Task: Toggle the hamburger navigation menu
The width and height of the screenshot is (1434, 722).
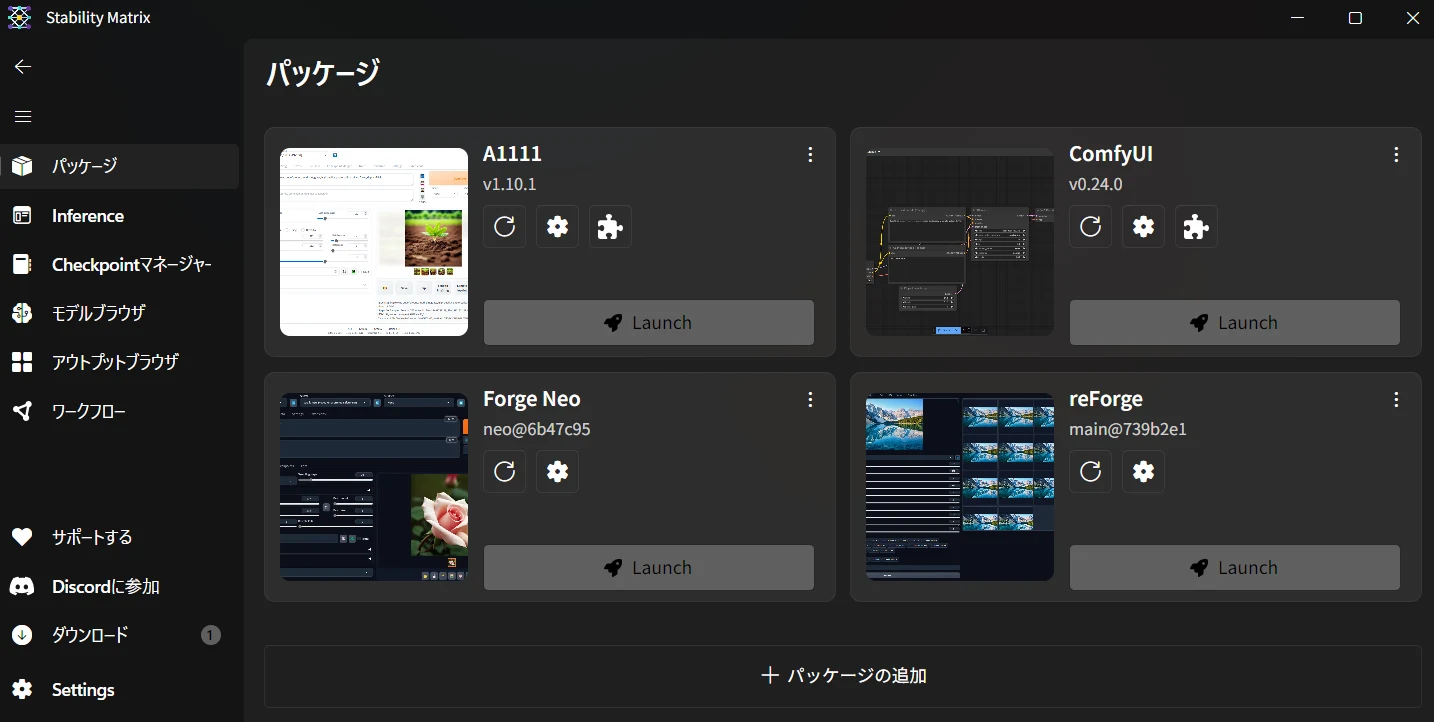Action: click(23, 116)
